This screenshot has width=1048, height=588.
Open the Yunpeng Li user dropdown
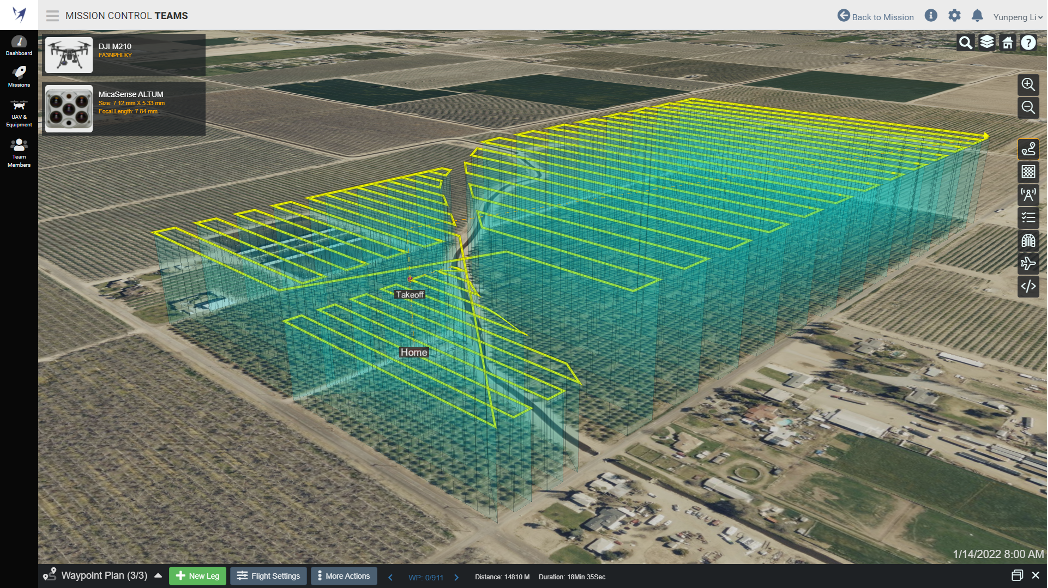coord(1017,17)
